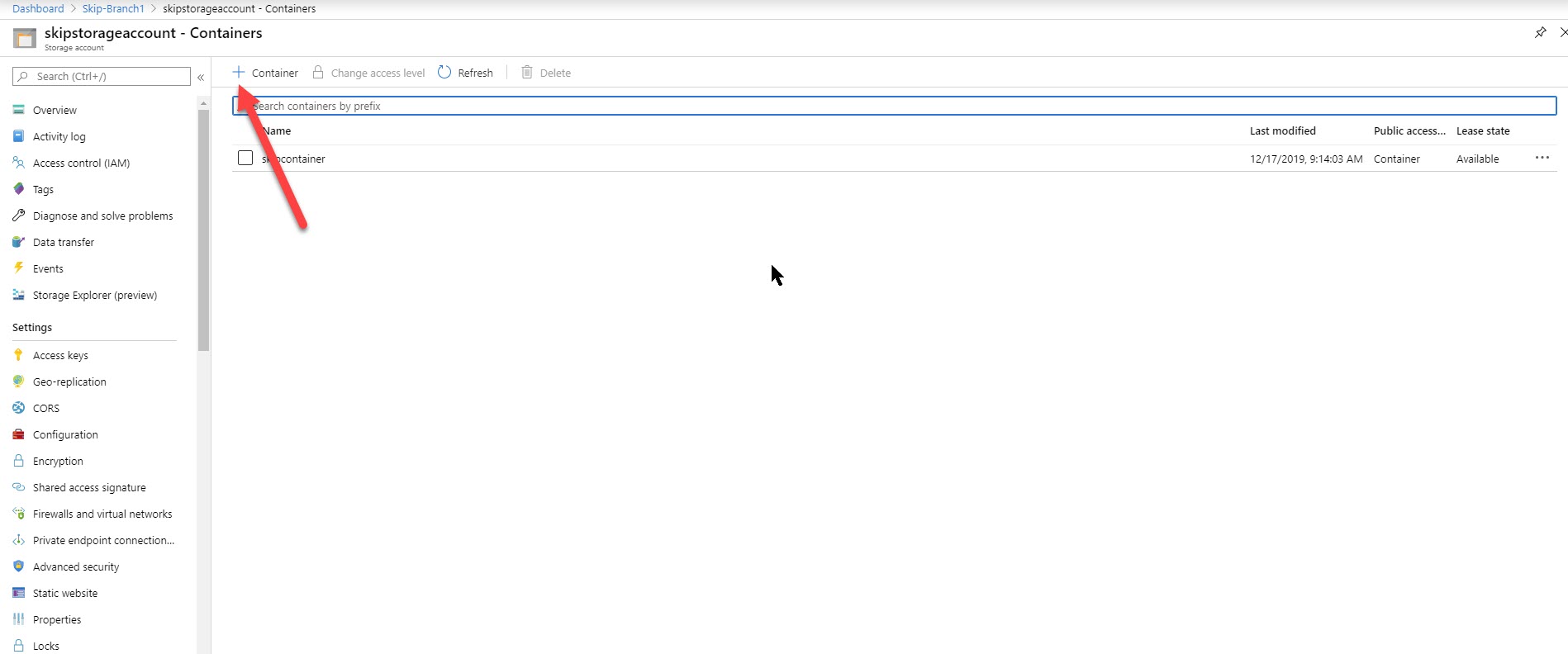Click the sidebar vertical scrollbar thumb
The height and width of the screenshot is (654, 1568).
(x=203, y=230)
